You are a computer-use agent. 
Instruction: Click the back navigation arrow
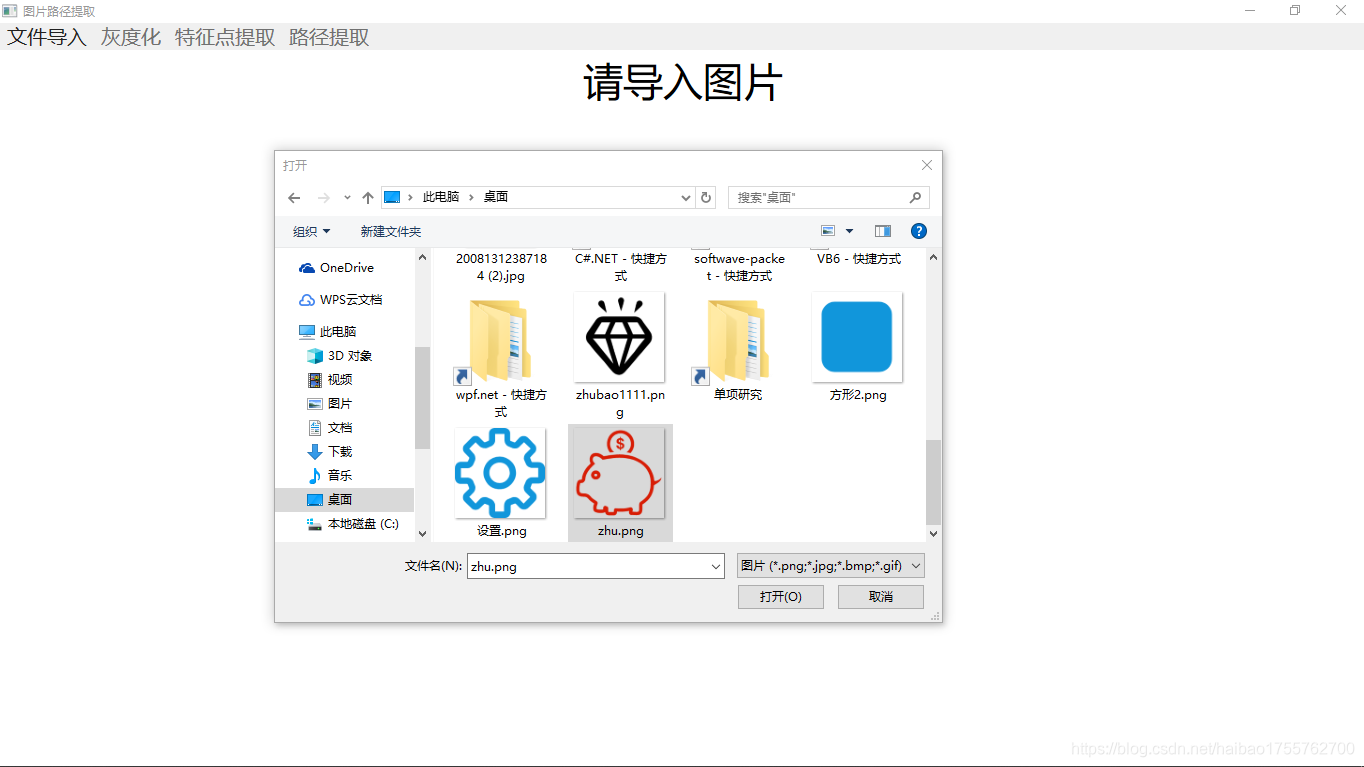click(x=293, y=197)
